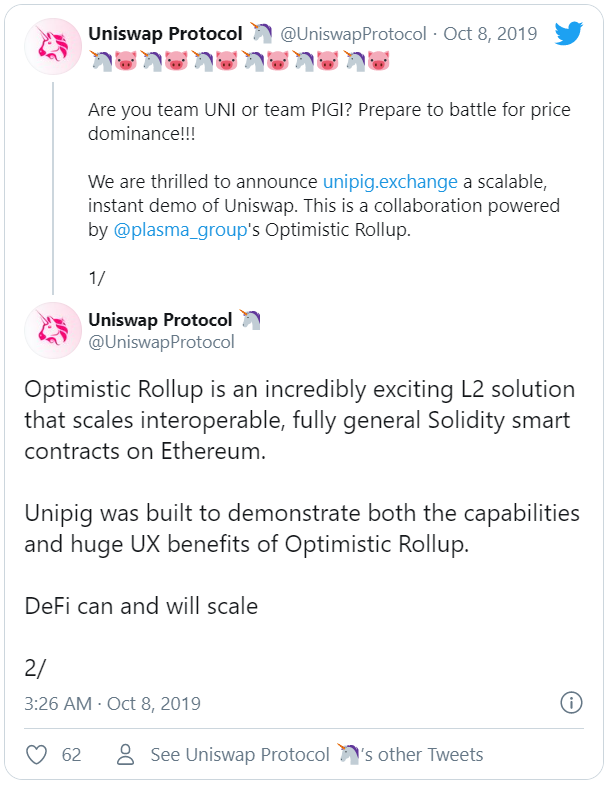610x785 pixels.
Task: Click See Uniswap Protocol's other Tweets
Action: pyautogui.click(x=317, y=755)
